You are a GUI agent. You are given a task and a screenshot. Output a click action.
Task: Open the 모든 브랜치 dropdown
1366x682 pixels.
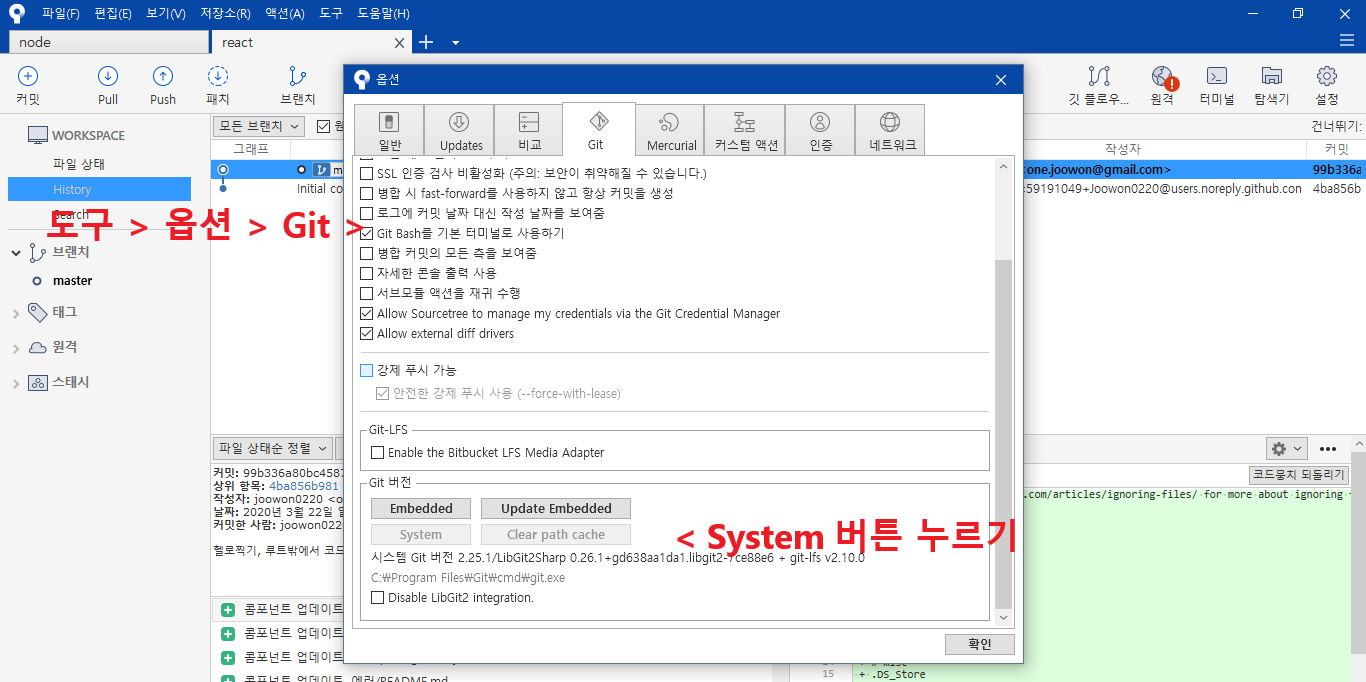coord(258,126)
